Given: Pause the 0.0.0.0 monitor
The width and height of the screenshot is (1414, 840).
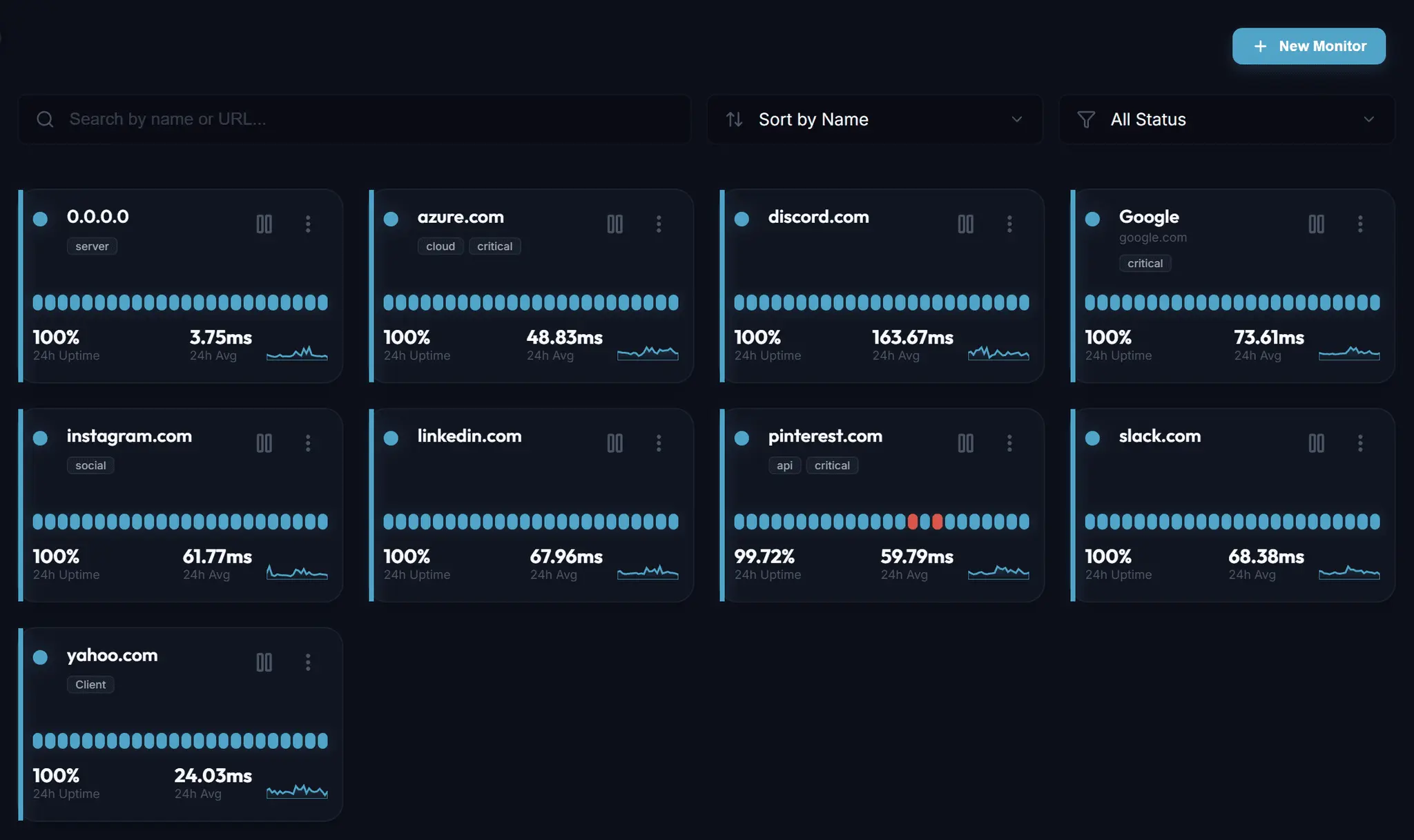Looking at the screenshot, I should coord(264,224).
